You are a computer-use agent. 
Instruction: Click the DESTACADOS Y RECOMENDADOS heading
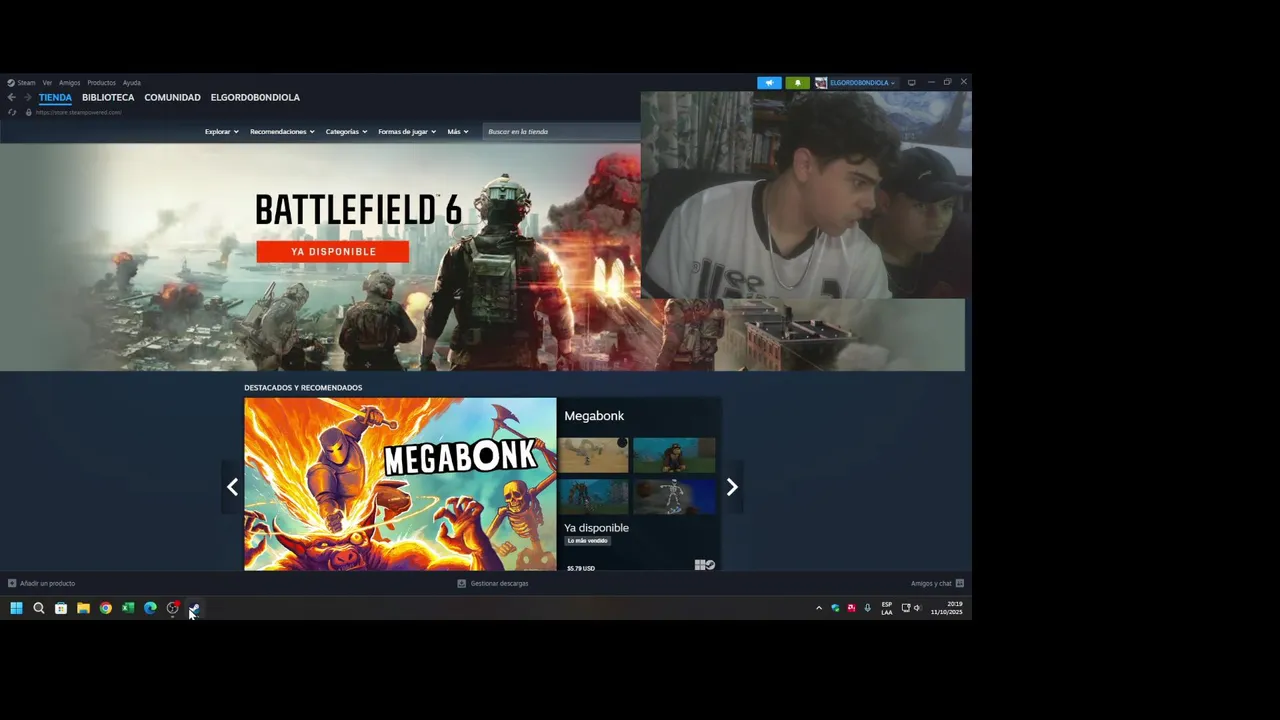[x=303, y=387]
